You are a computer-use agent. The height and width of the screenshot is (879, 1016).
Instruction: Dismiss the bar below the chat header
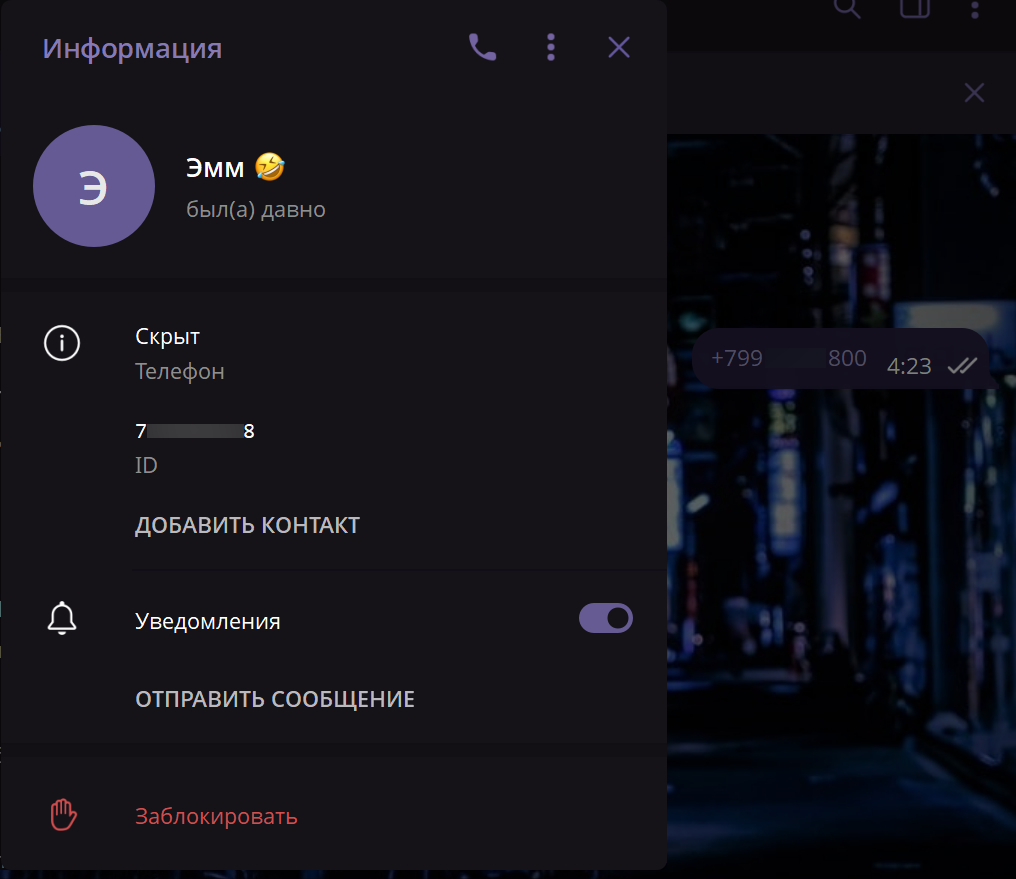pos(974,93)
